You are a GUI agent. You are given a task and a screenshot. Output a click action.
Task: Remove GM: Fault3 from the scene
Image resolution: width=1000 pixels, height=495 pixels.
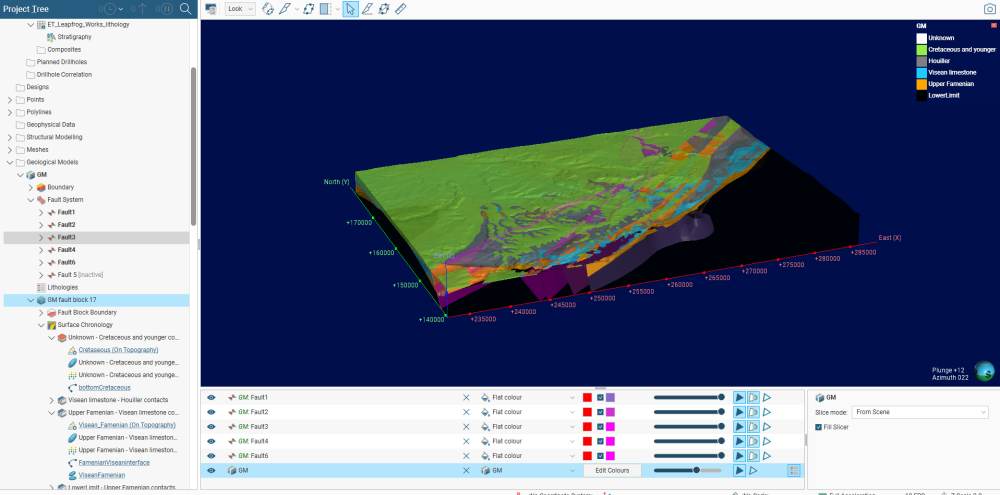[x=466, y=427]
